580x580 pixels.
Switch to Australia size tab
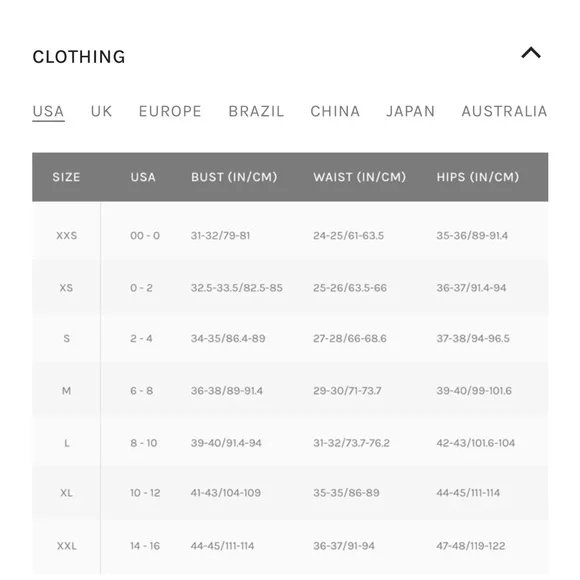coord(504,111)
